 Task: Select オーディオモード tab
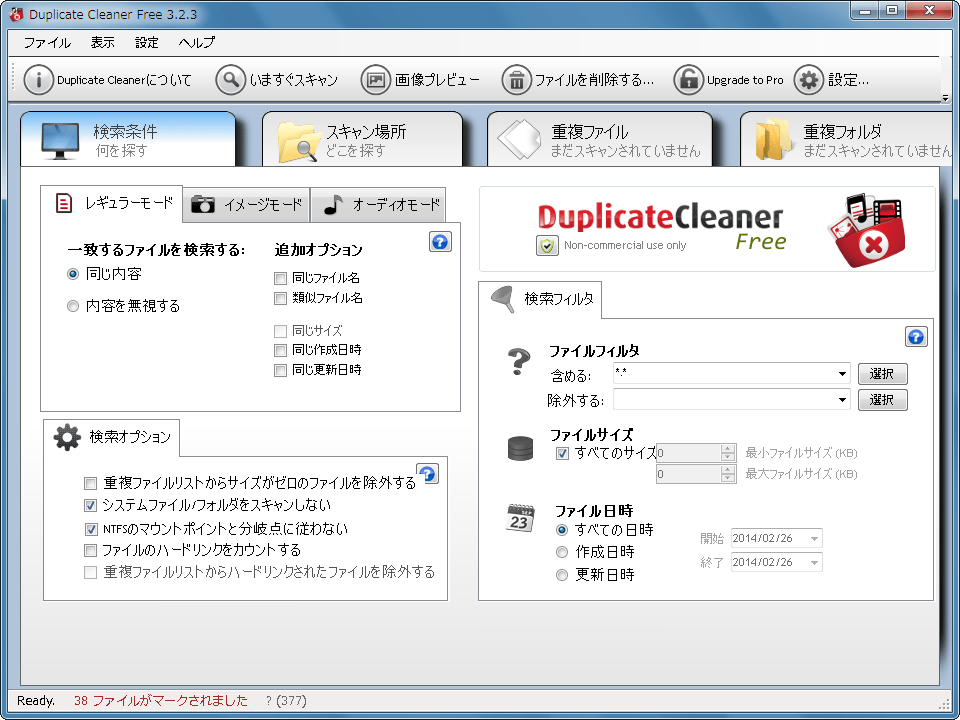click(378, 204)
